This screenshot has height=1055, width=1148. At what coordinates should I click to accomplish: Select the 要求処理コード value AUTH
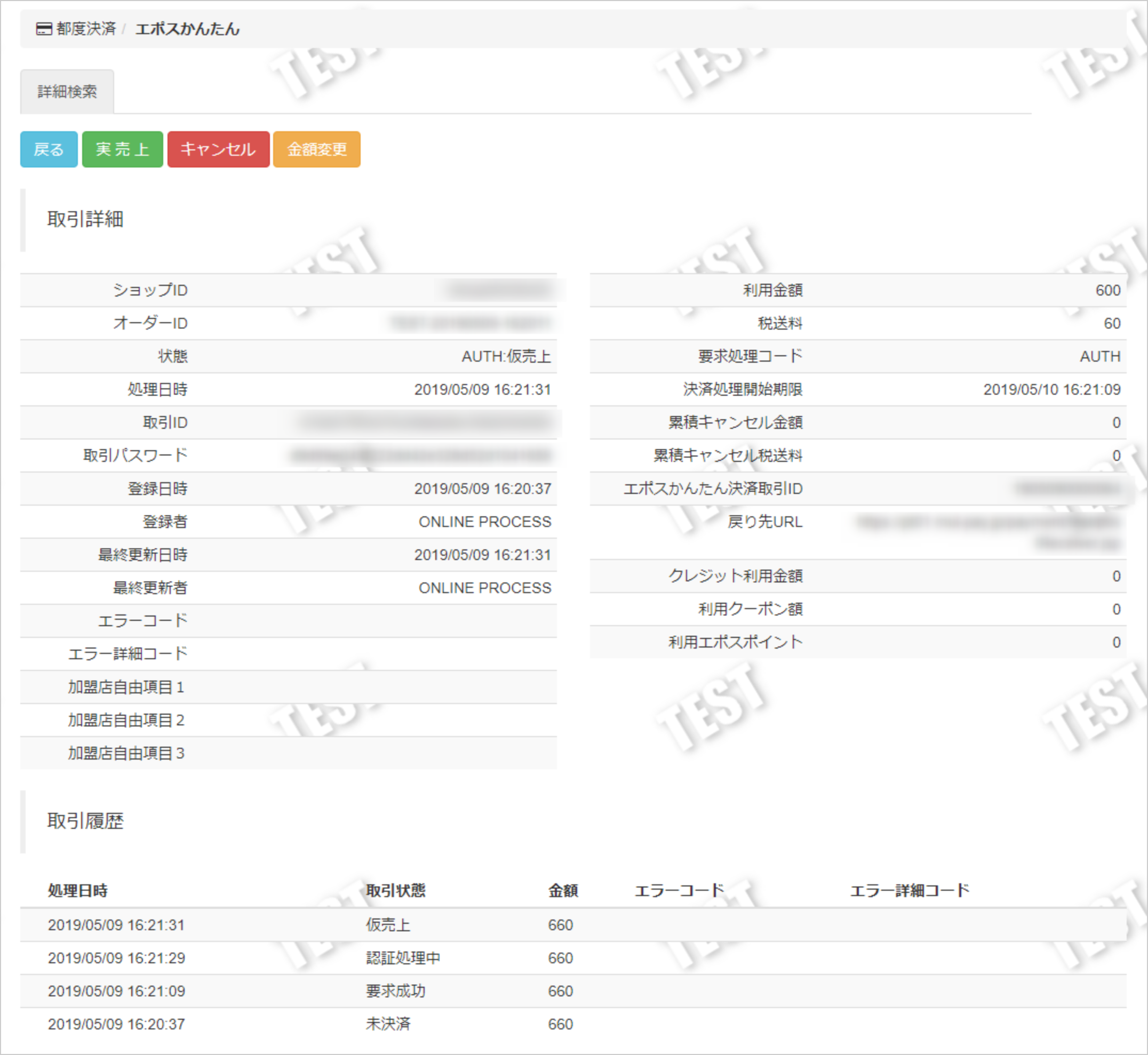pyautogui.click(x=1100, y=356)
